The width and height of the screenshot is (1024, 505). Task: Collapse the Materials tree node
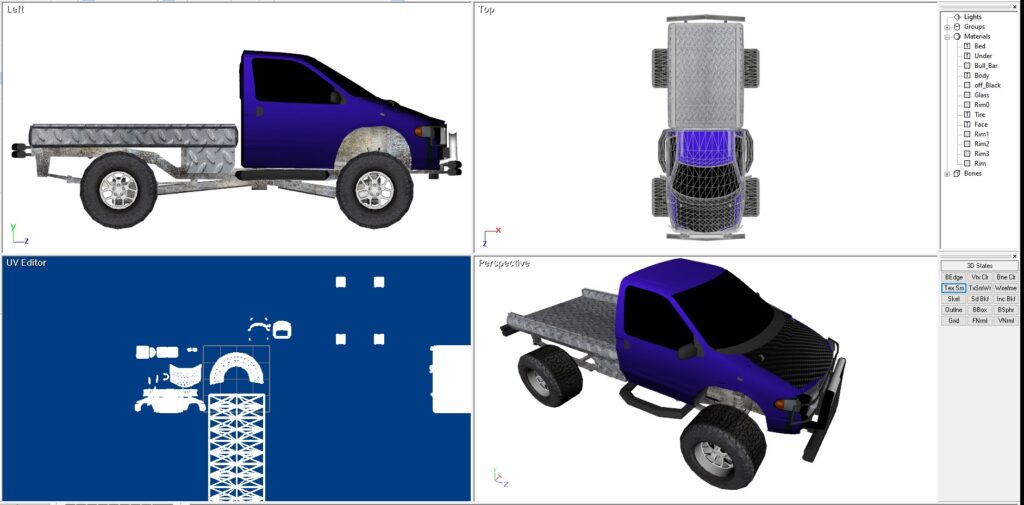pyautogui.click(x=946, y=37)
